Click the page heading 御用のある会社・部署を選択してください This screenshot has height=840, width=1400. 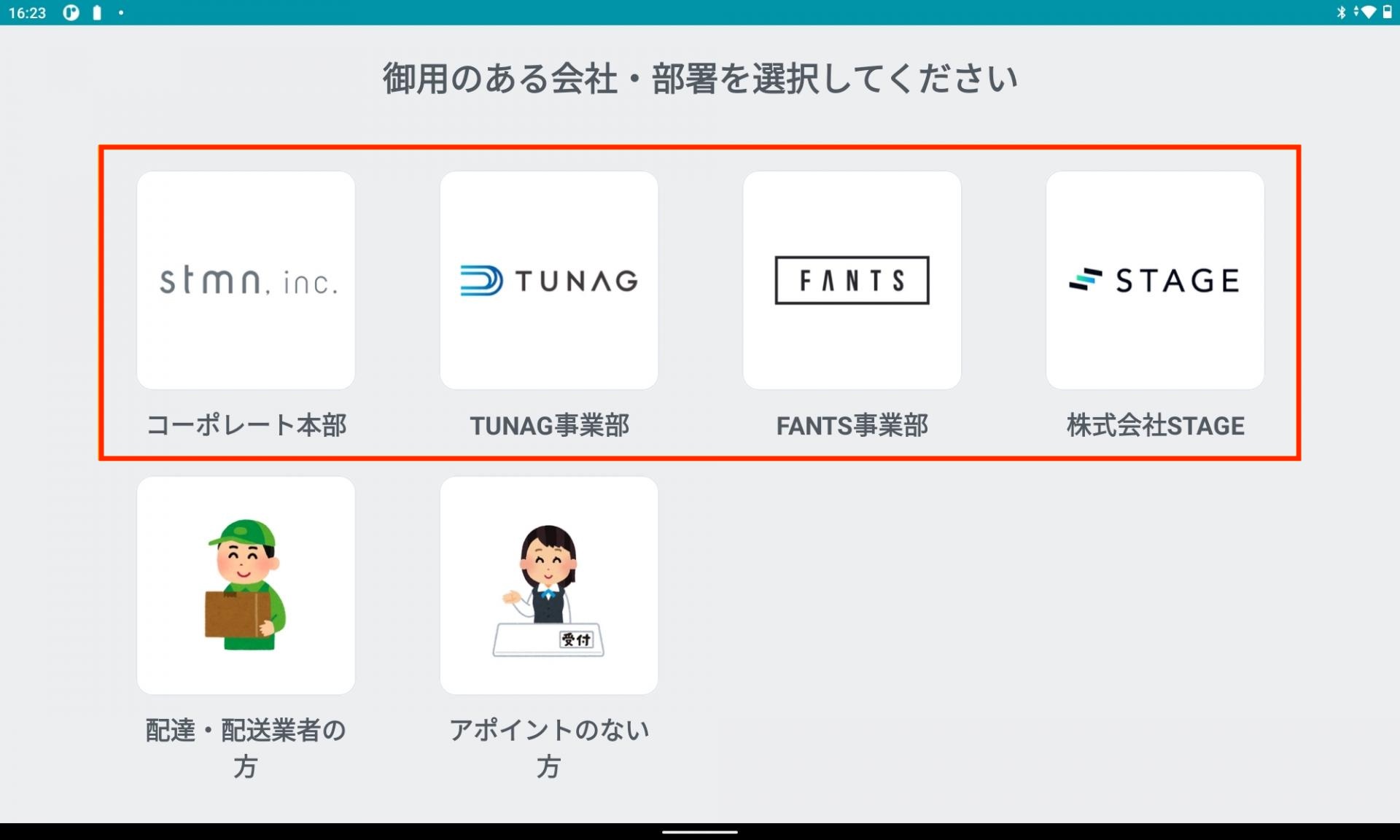(700, 78)
